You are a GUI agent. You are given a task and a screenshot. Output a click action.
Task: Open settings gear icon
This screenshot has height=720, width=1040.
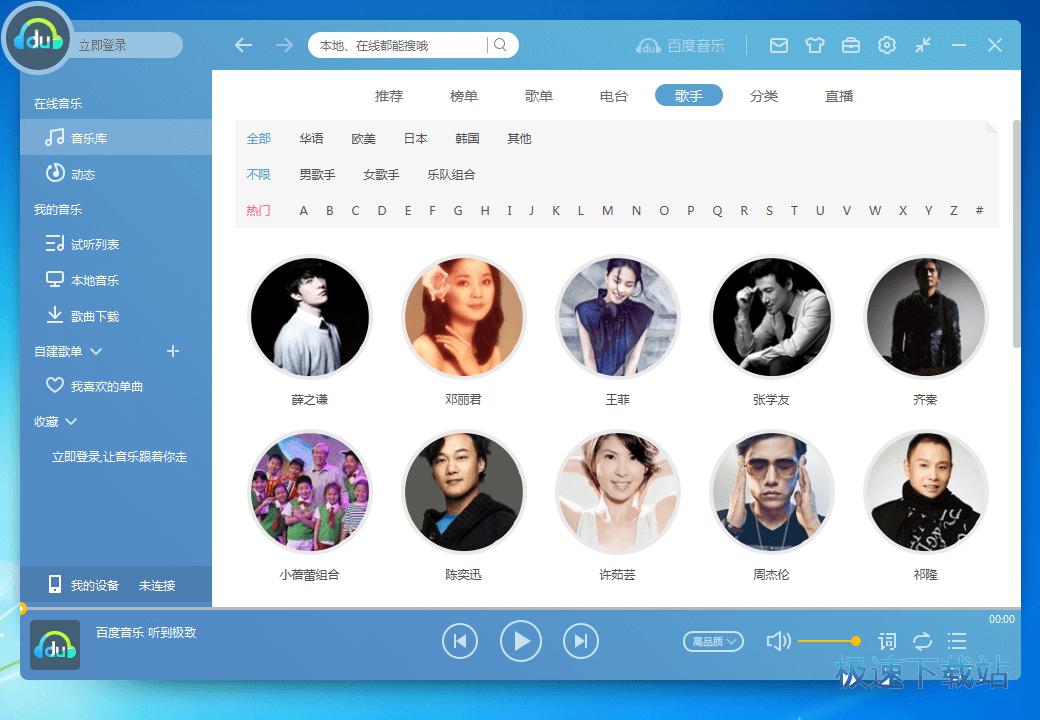pos(887,45)
